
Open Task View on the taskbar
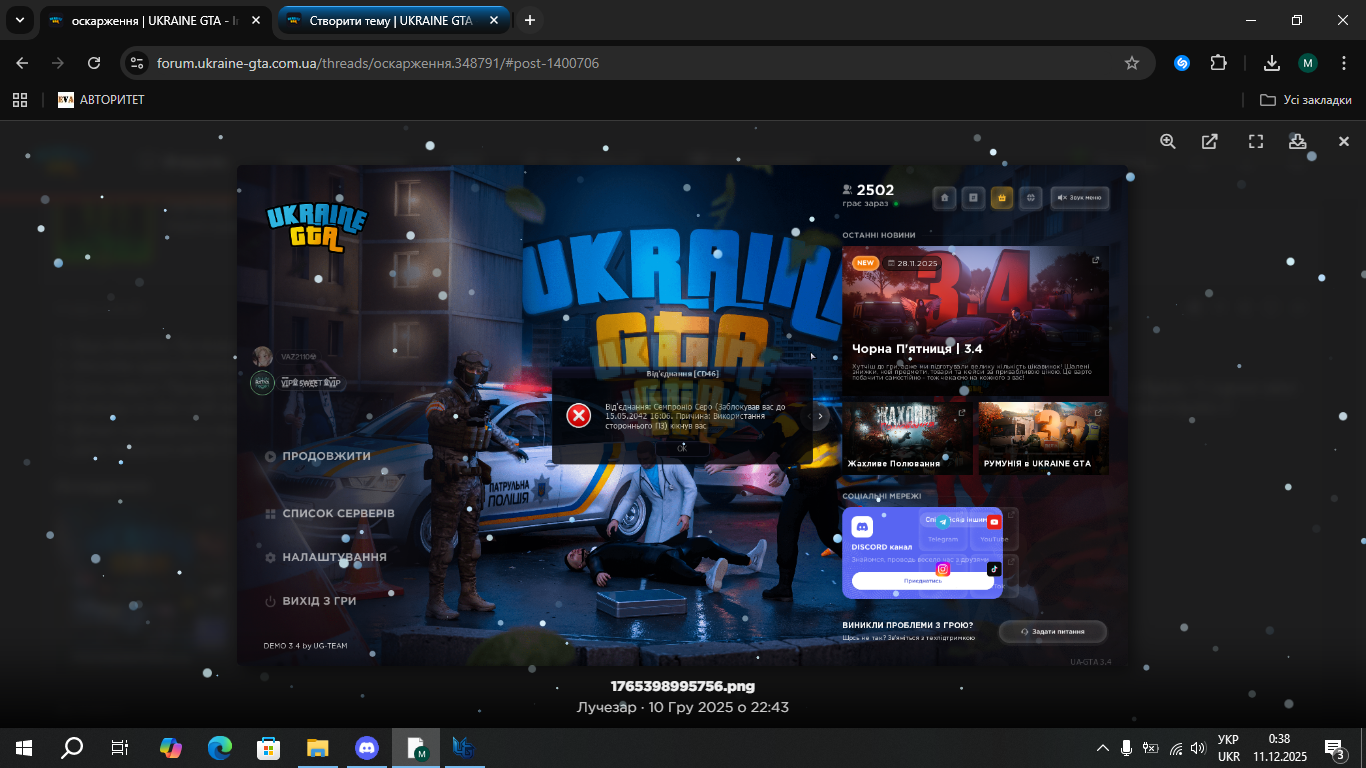[120, 748]
